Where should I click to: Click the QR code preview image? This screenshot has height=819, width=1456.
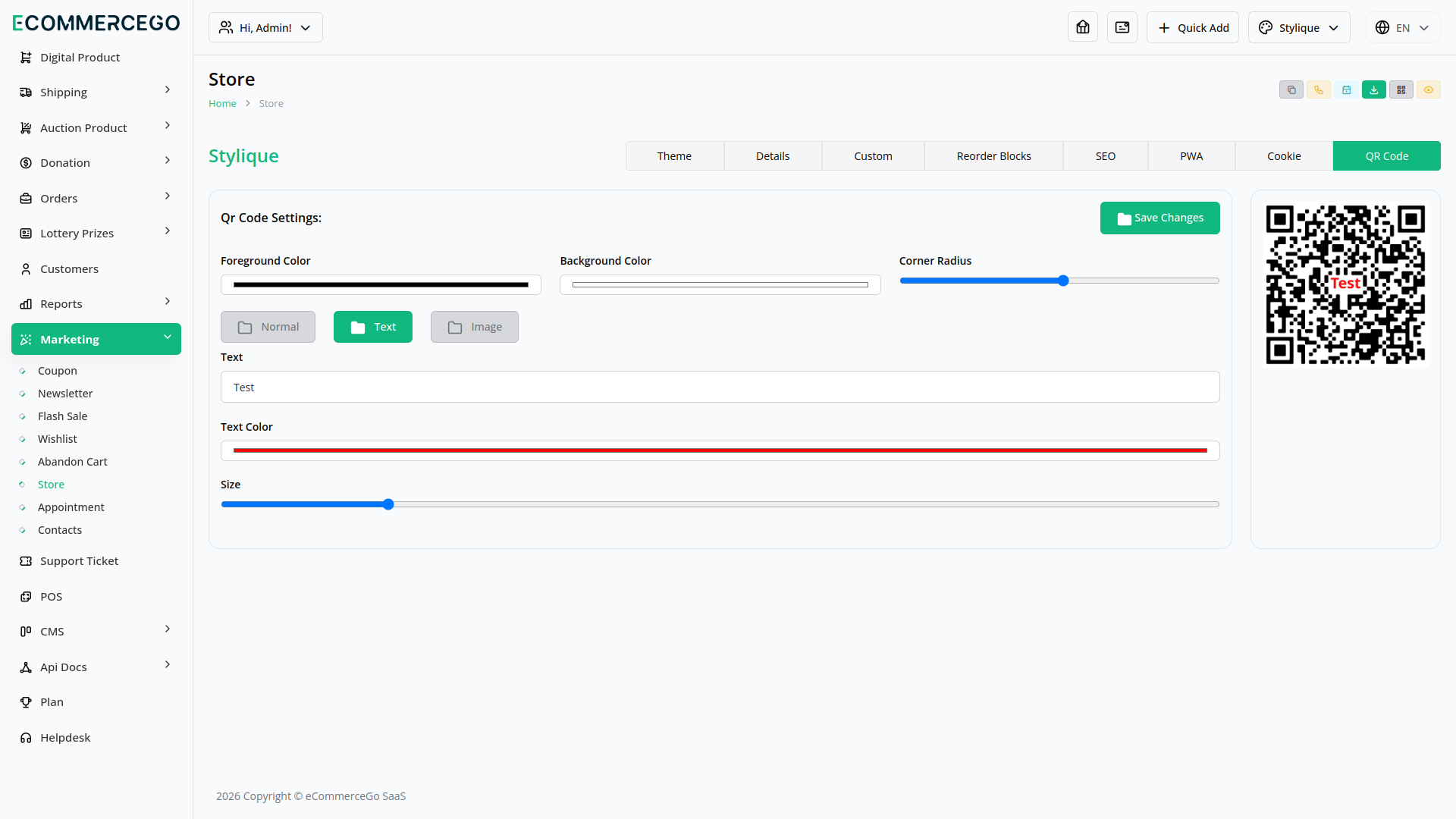tap(1345, 284)
